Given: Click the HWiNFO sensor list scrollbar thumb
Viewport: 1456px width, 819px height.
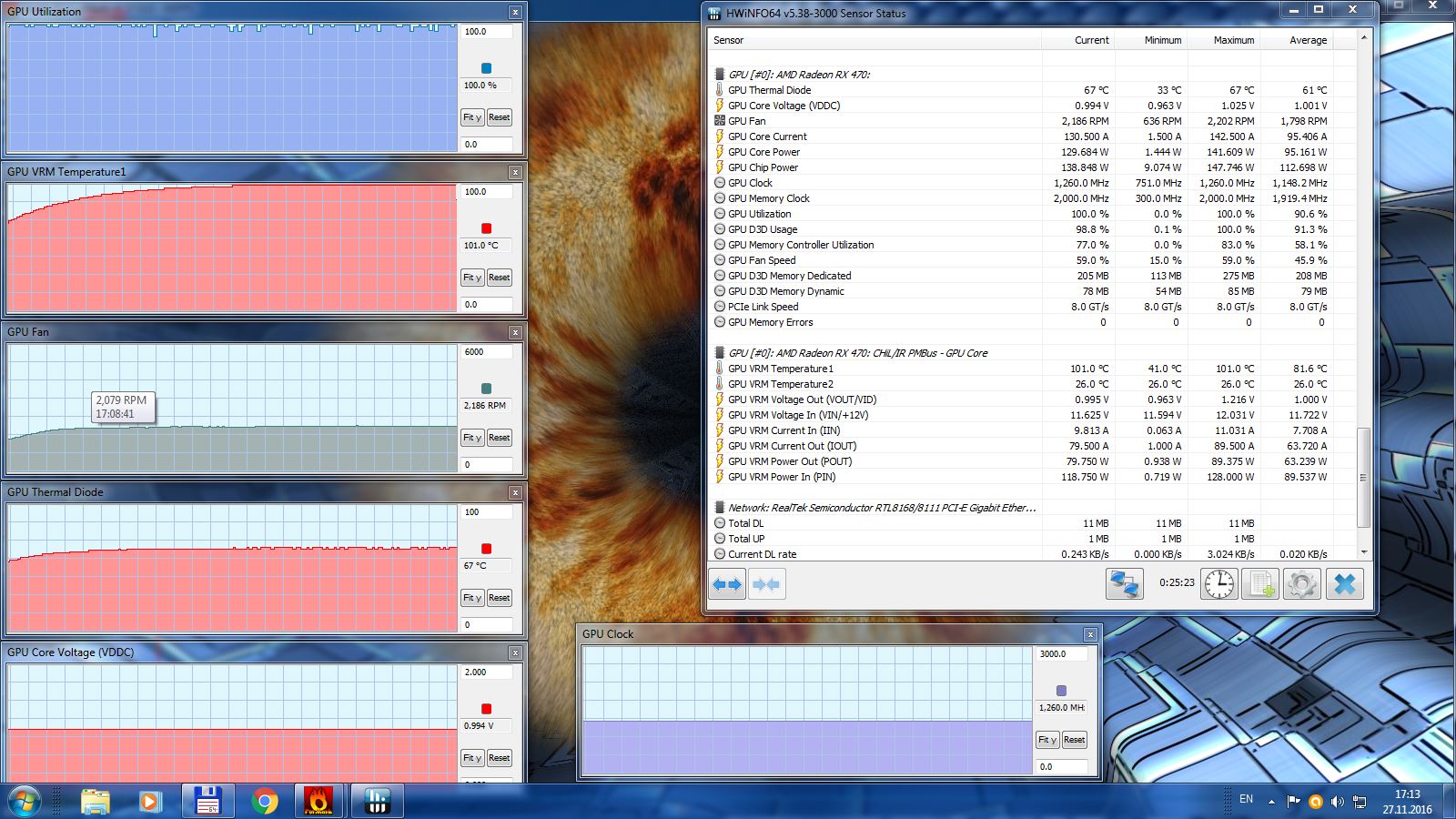Looking at the screenshot, I should [x=1363, y=478].
